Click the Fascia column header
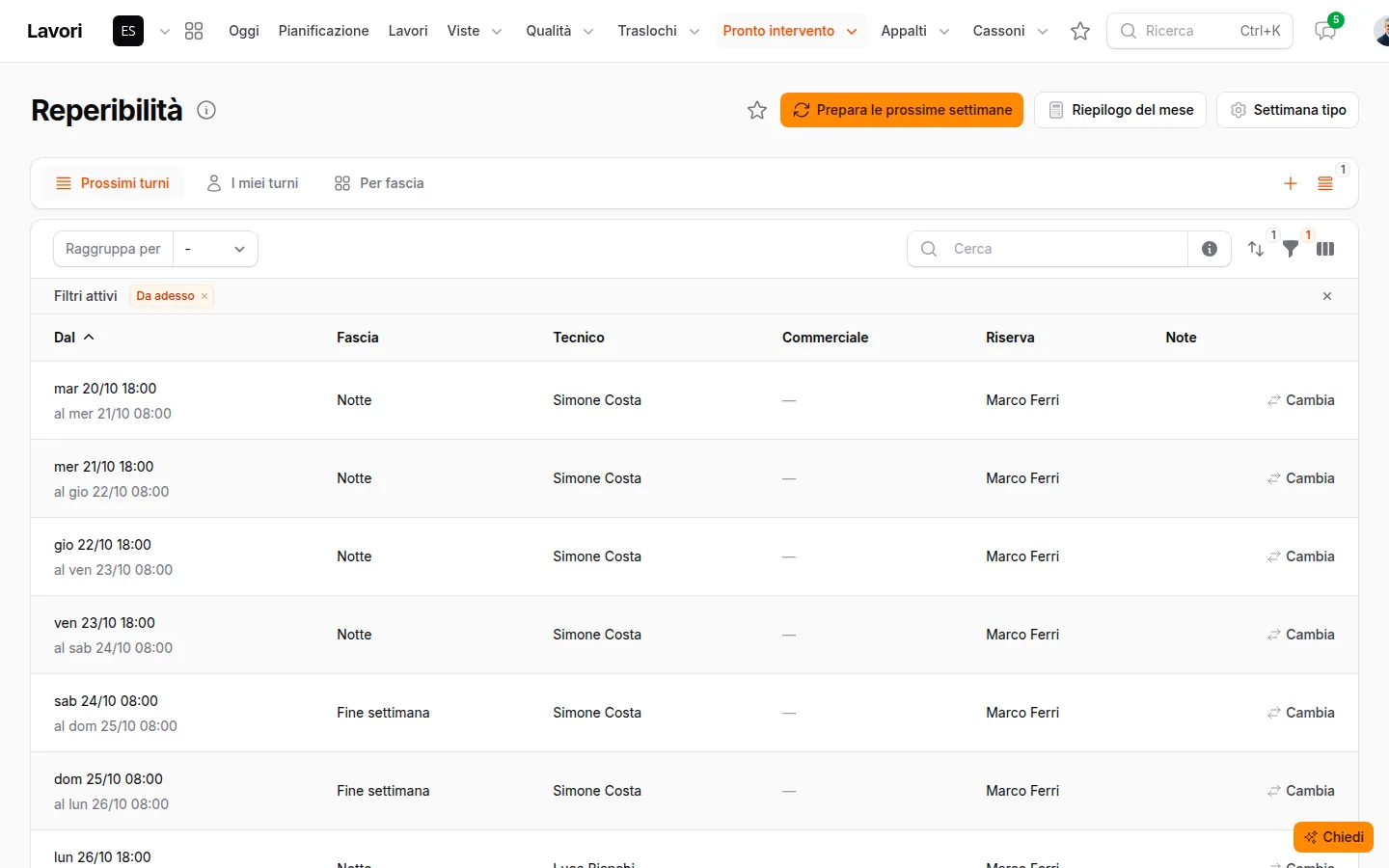The height and width of the screenshot is (868, 1389). [358, 338]
